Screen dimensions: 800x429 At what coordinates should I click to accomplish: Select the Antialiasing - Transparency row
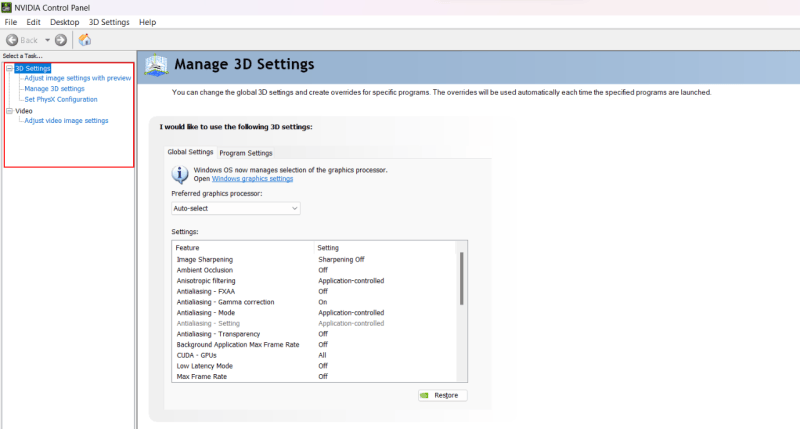[314, 334]
